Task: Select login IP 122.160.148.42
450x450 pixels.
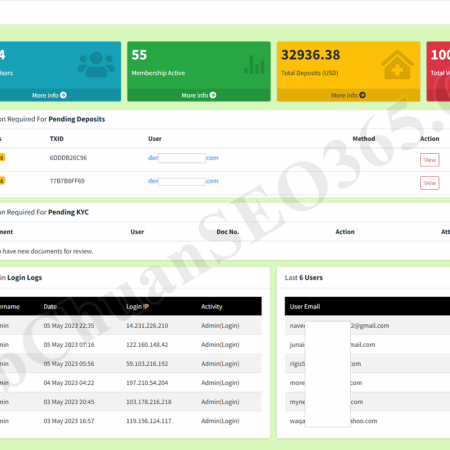Action: 147,345
